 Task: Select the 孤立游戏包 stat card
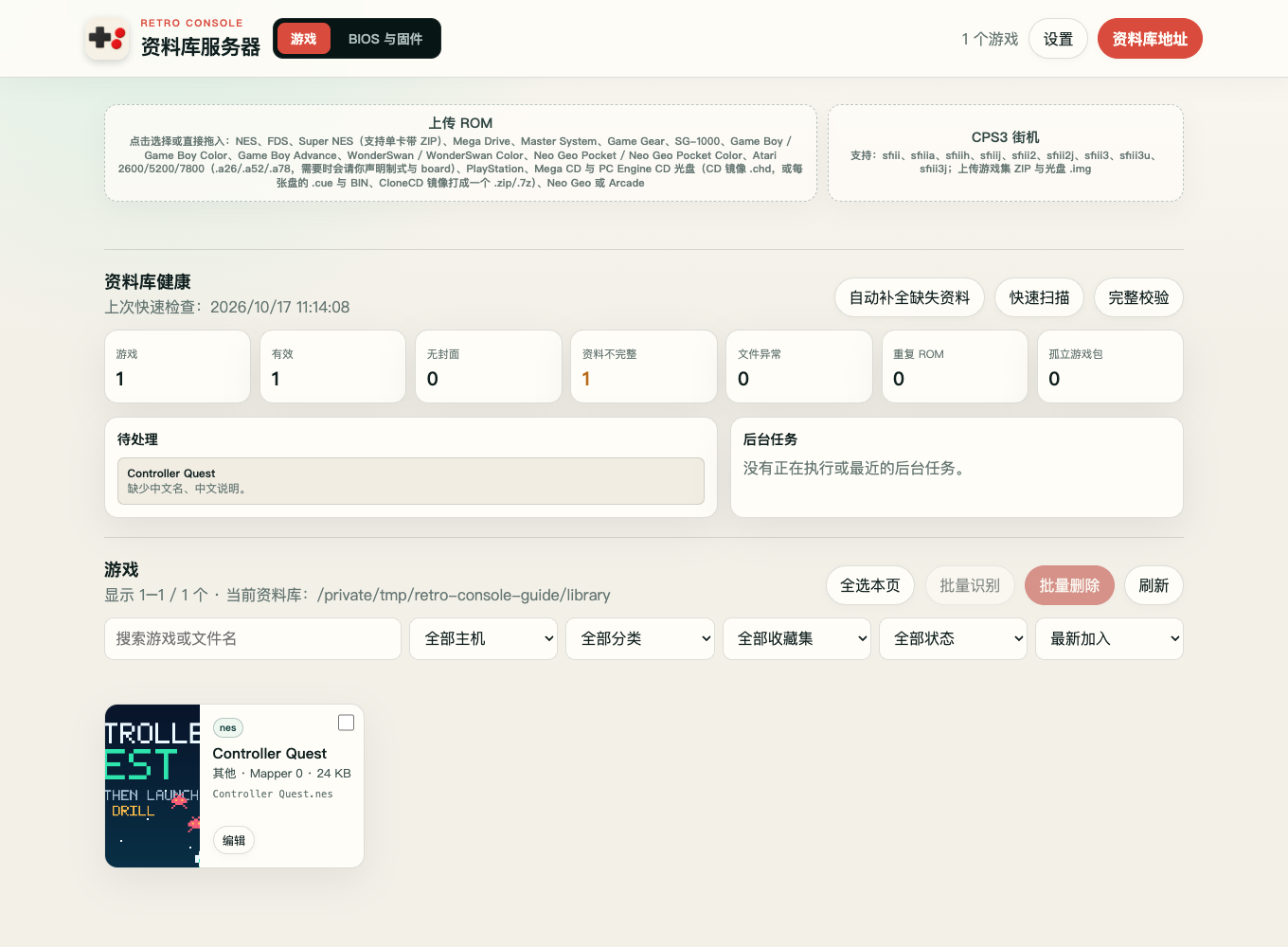[1110, 366]
